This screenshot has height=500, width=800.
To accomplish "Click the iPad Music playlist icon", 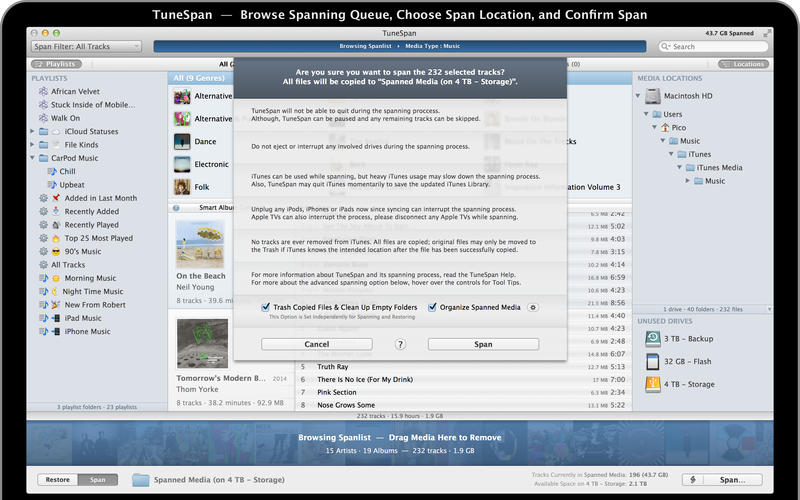I will 43,318.
